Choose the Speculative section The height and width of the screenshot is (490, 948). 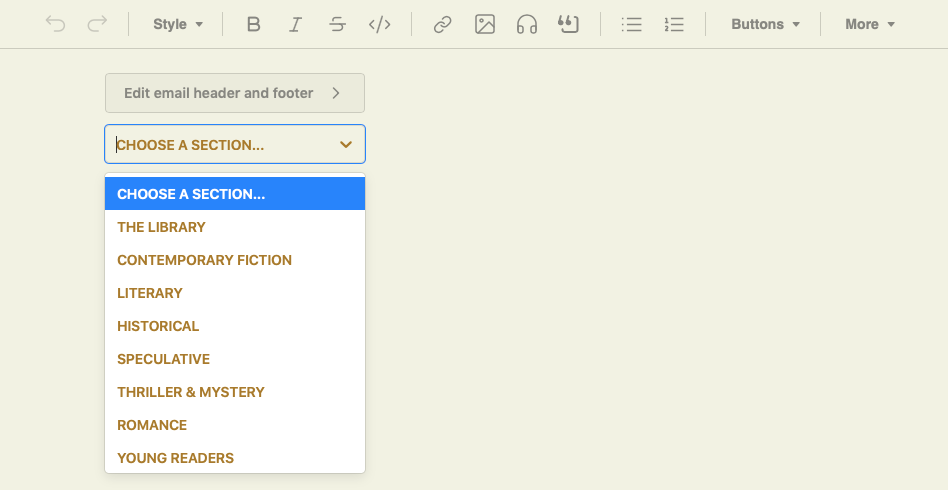click(x=235, y=359)
